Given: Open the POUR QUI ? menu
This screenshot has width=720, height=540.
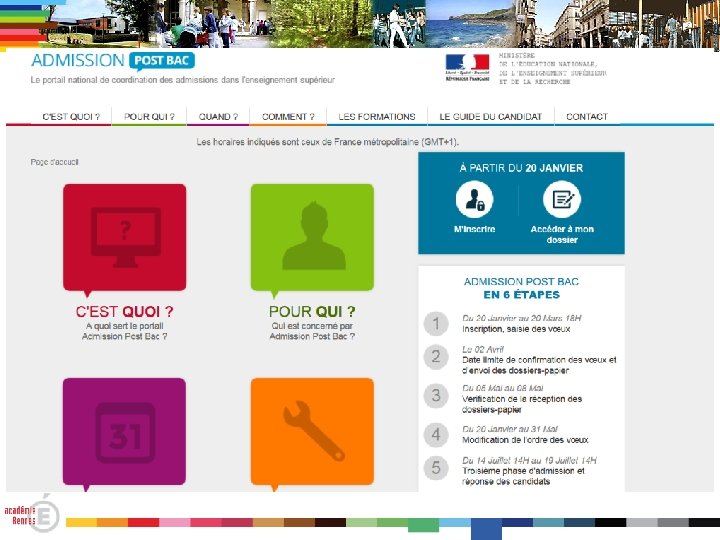Looking at the screenshot, I should [x=149, y=117].
